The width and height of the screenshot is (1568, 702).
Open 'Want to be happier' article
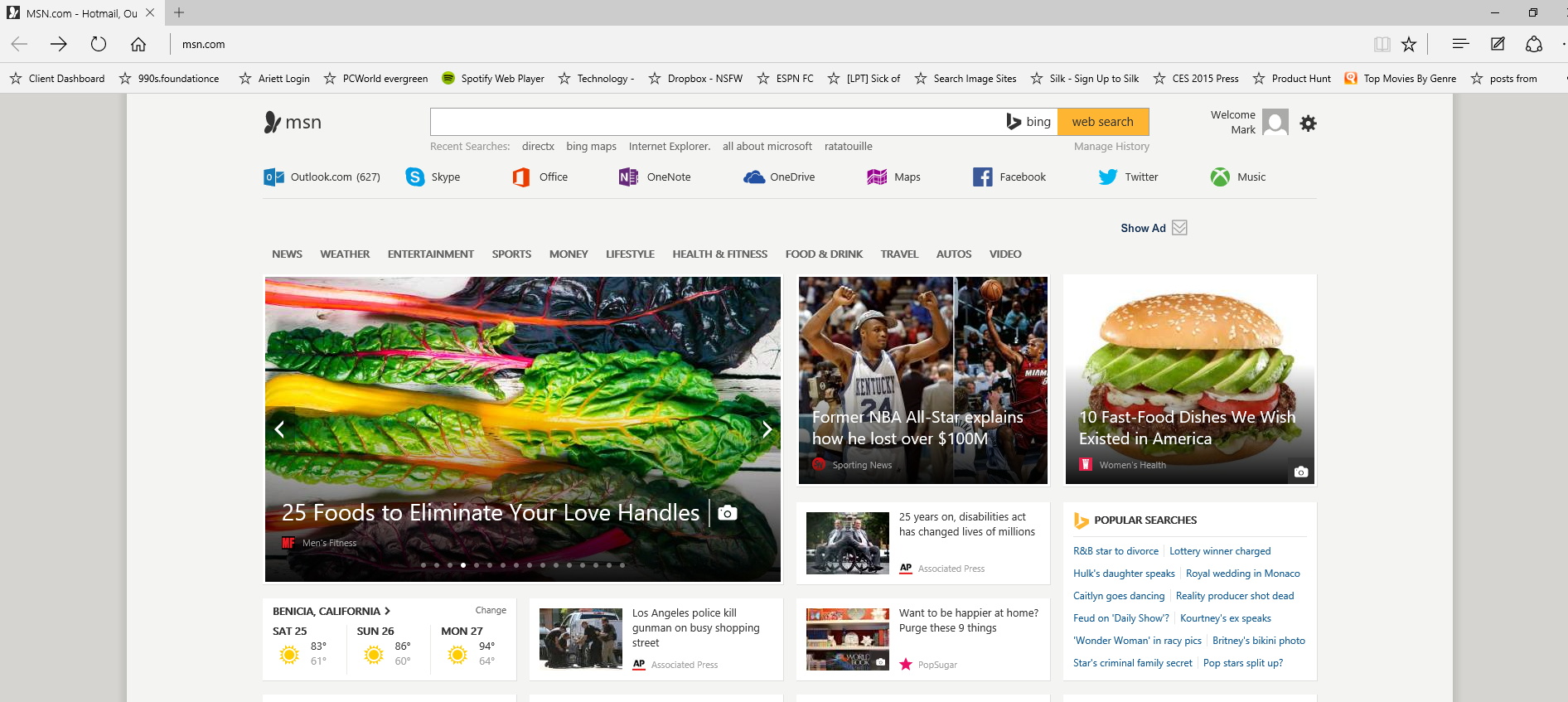[968, 621]
